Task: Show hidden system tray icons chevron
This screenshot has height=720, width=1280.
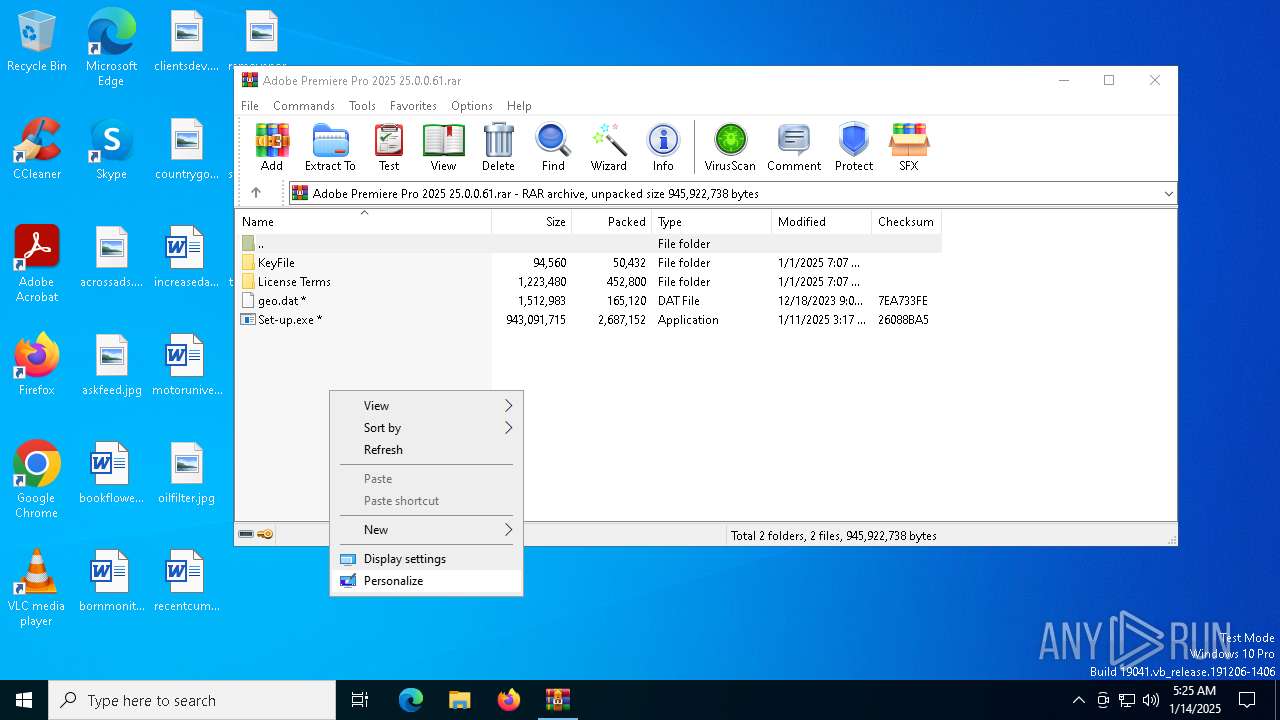Action: pos(1078,700)
